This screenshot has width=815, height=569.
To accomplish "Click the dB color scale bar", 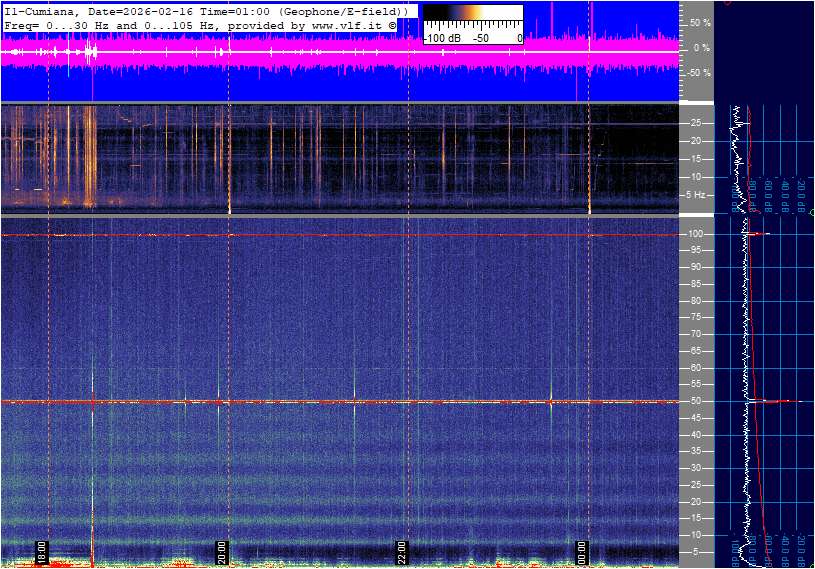I will pyautogui.click(x=472, y=14).
